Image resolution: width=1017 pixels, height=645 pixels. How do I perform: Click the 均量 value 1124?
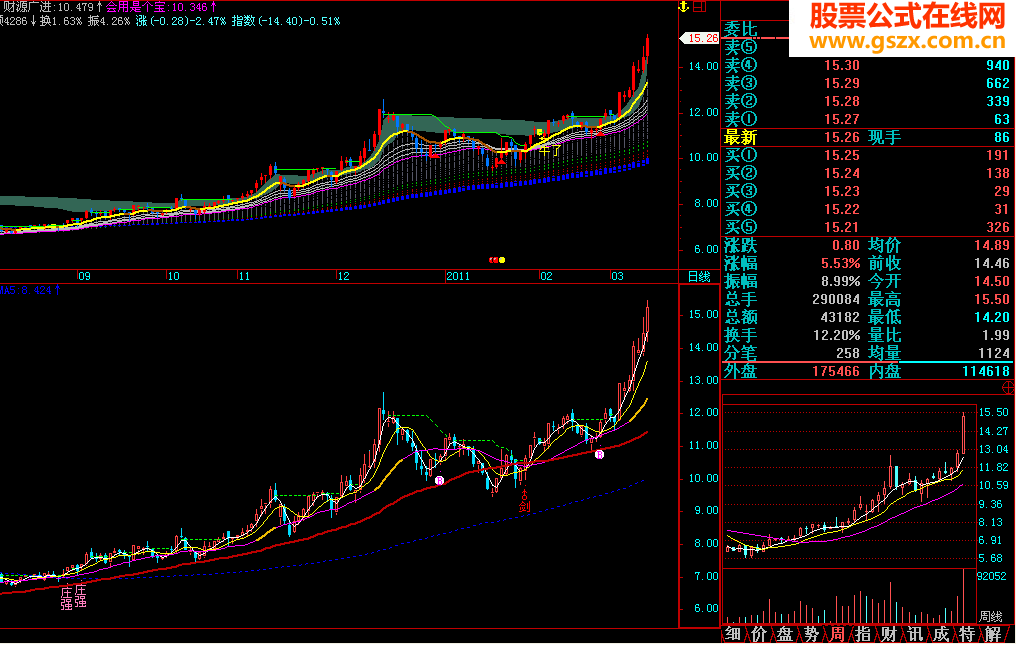(994, 354)
